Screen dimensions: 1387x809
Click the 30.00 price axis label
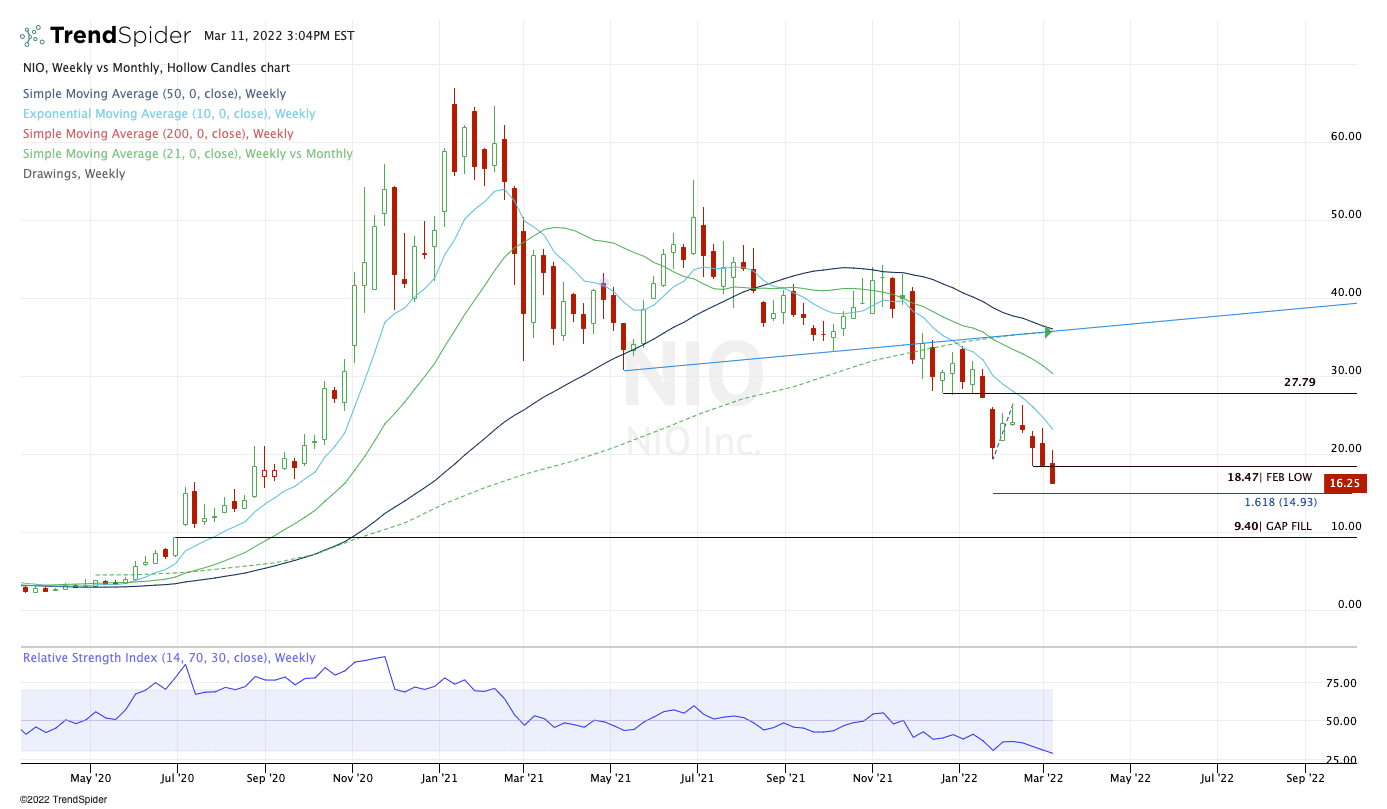coord(1347,371)
